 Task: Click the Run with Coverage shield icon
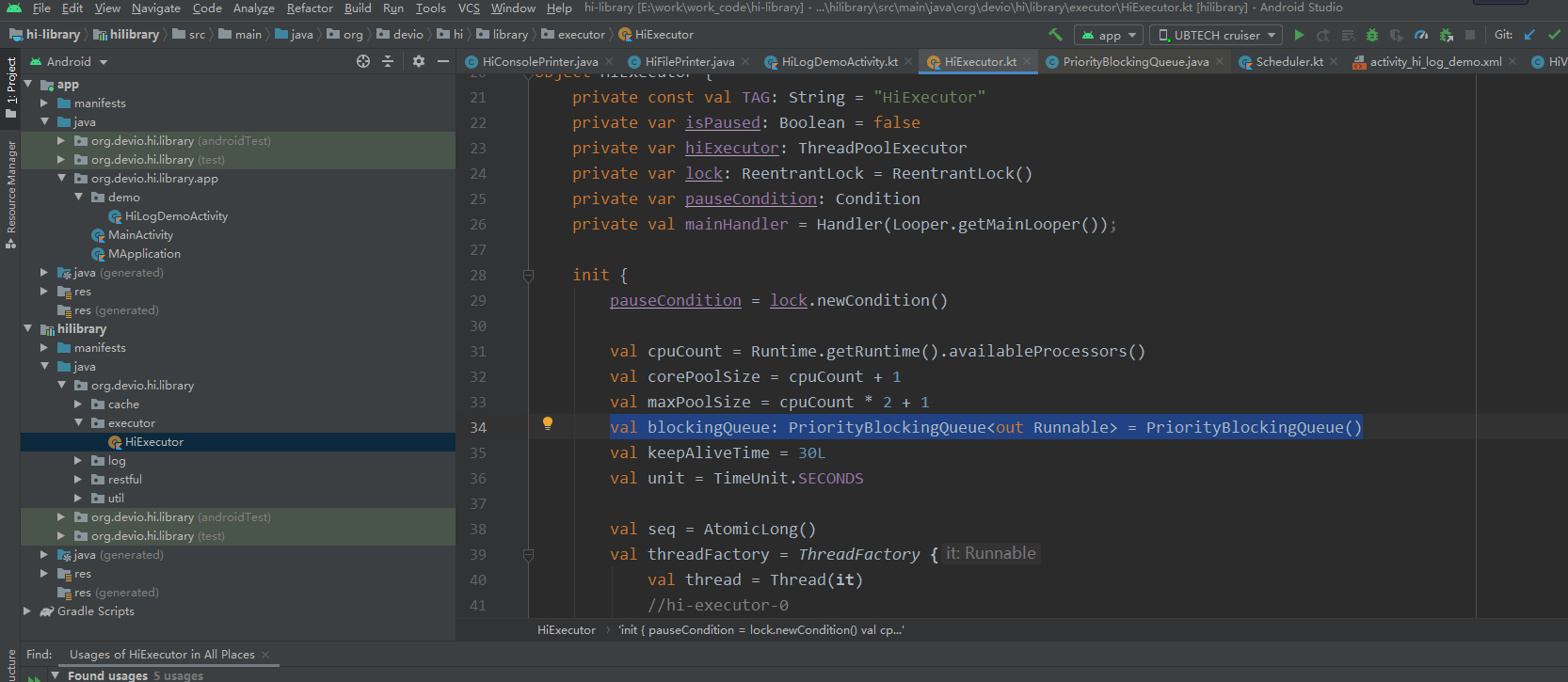point(1397,35)
